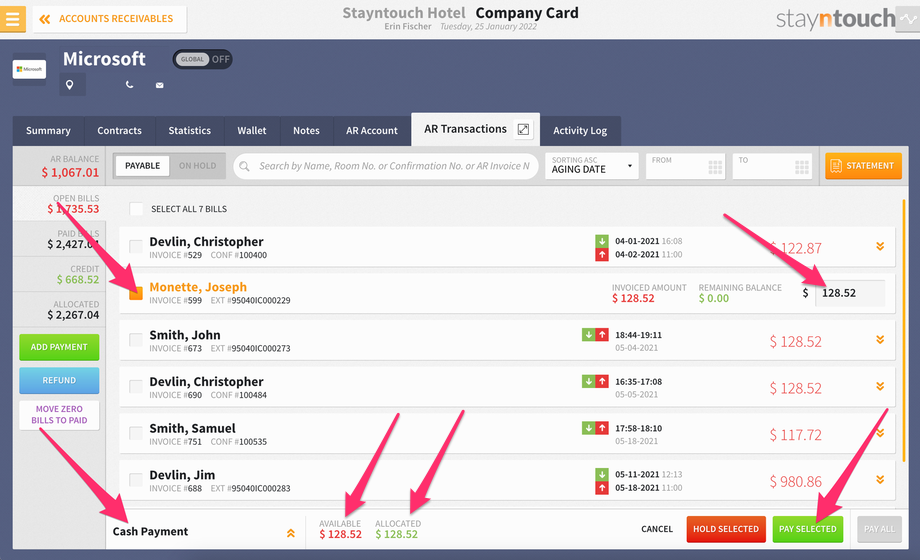
Task: Open the From date calendar icon
Action: (x=715, y=167)
